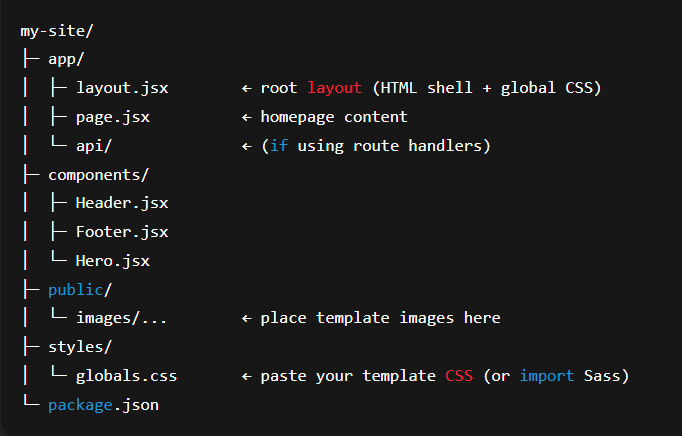The width and height of the screenshot is (682, 436).
Task: Click the blue 'import' keyword
Action: coord(547,376)
